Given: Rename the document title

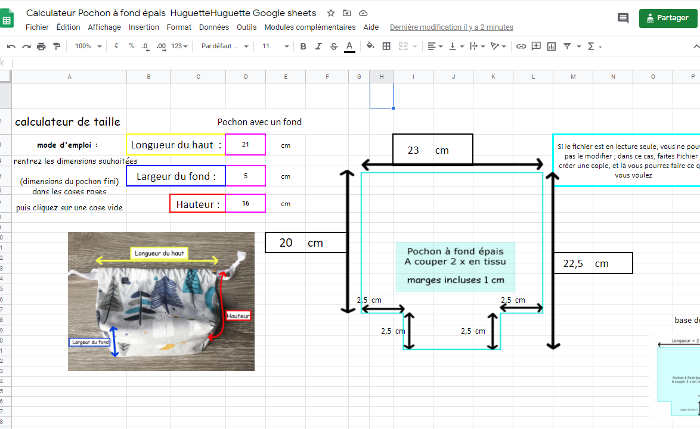Looking at the screenshot, I should [171, 13].
